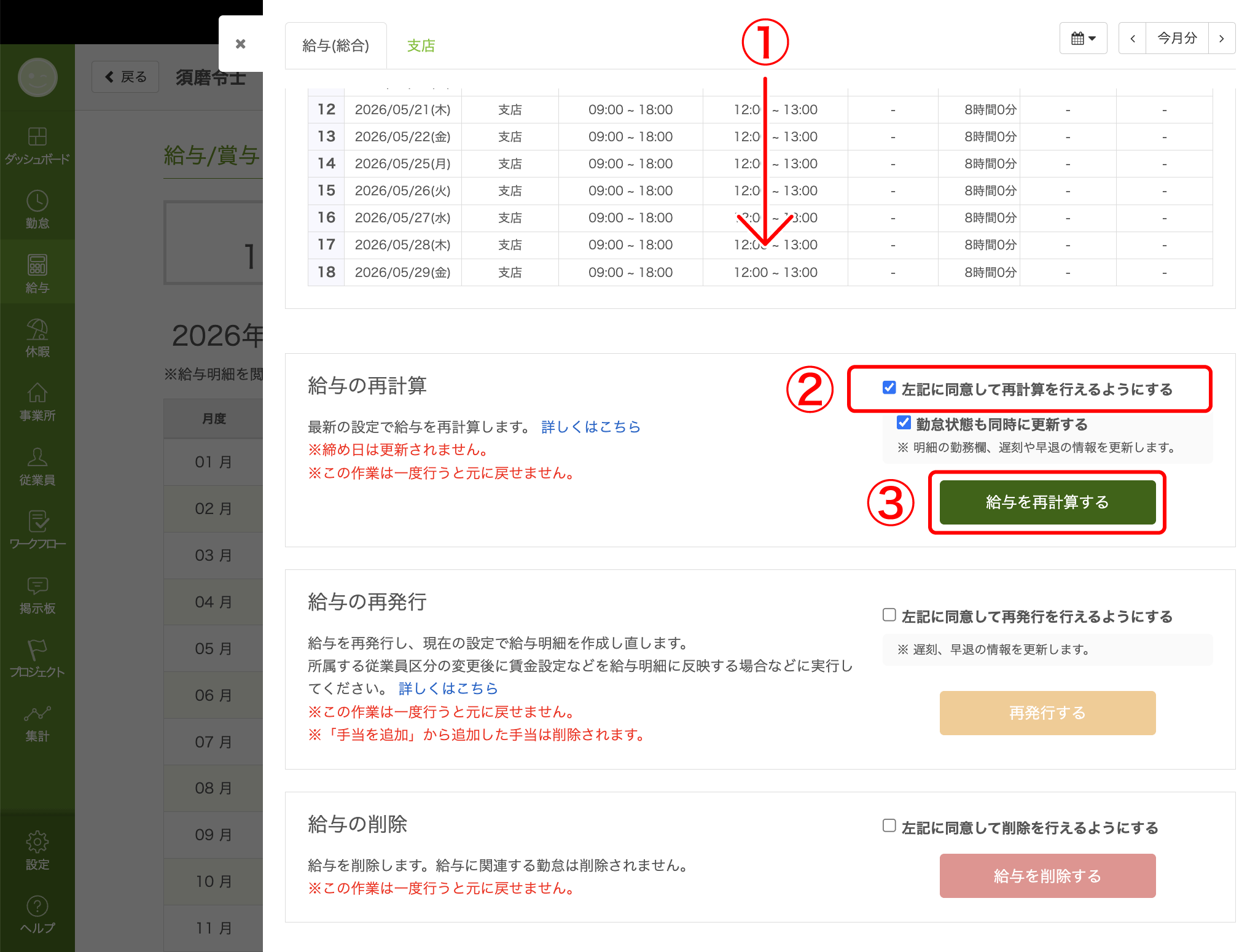Select the 08 月 row in background list
The image size is (1258, 952).
pos(213,788)
